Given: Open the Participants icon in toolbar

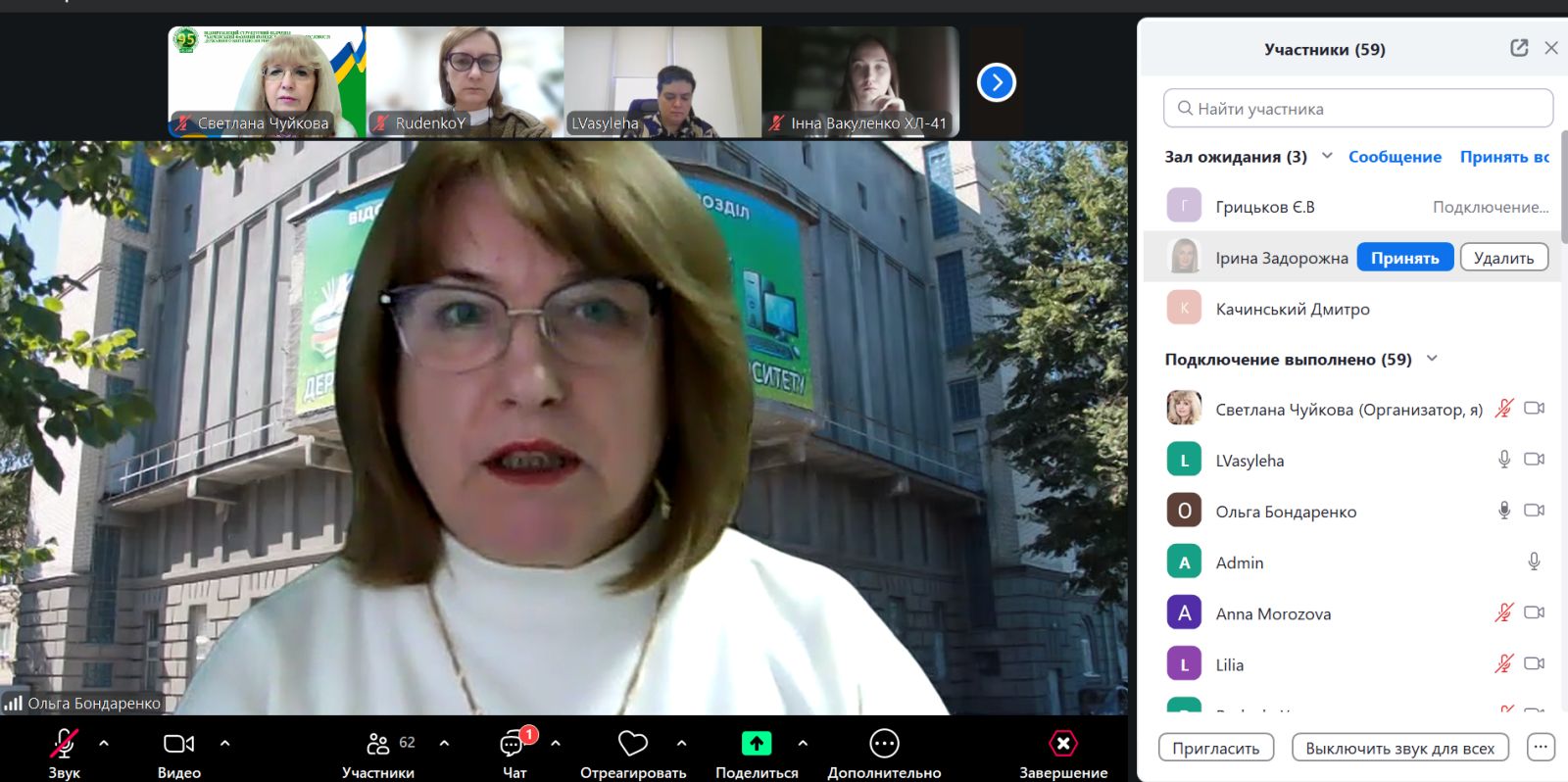Looking at the screenshot, I should click(378, 745).
